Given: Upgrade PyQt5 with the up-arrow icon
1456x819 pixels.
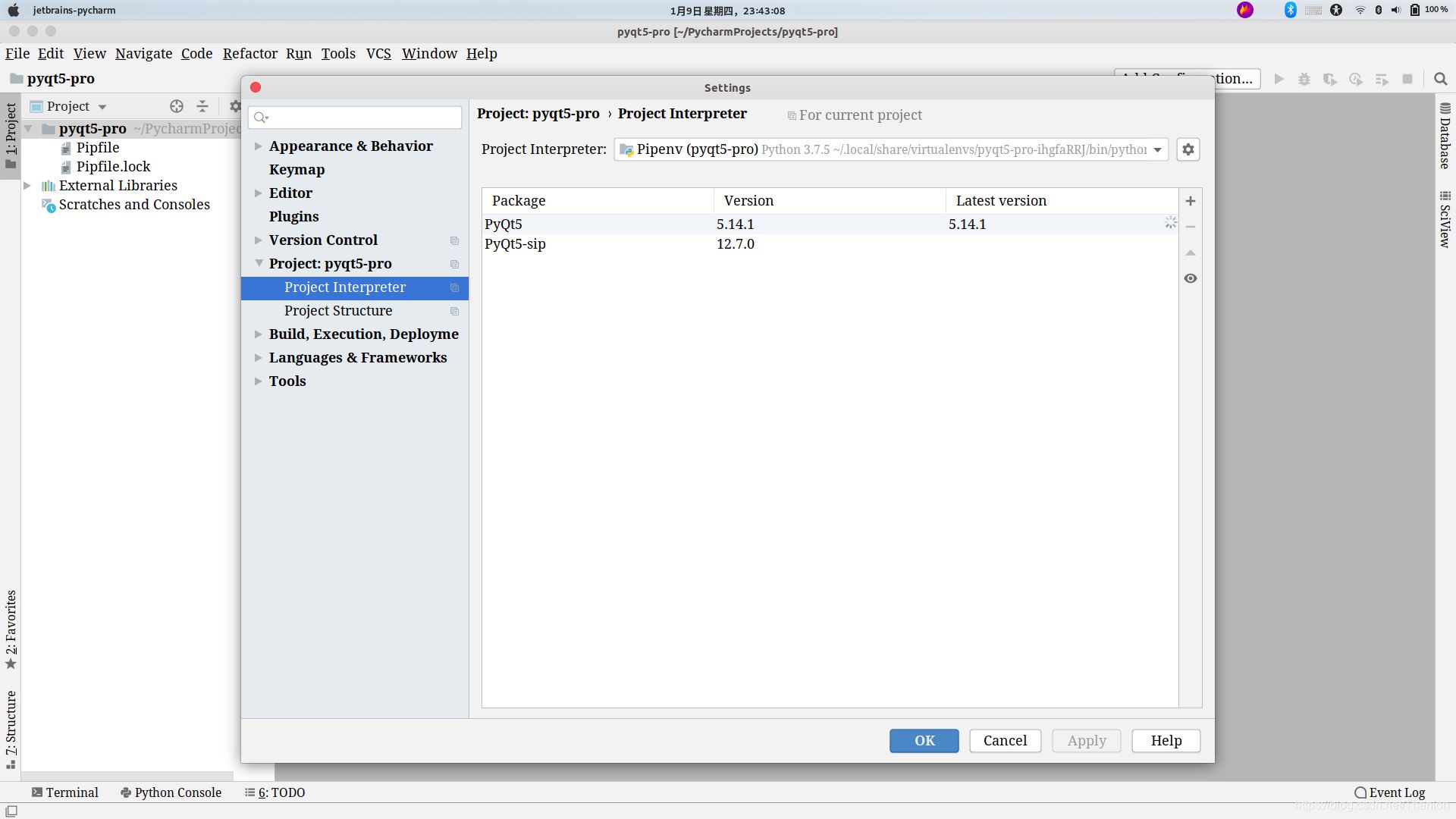Looking at the screenshot, I should (1190, 253).
